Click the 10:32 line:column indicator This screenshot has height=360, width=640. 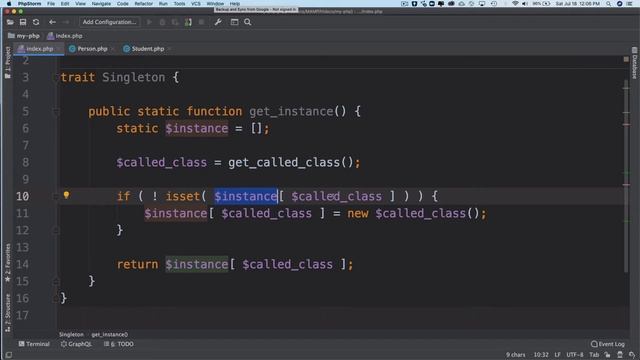(541, 355)
